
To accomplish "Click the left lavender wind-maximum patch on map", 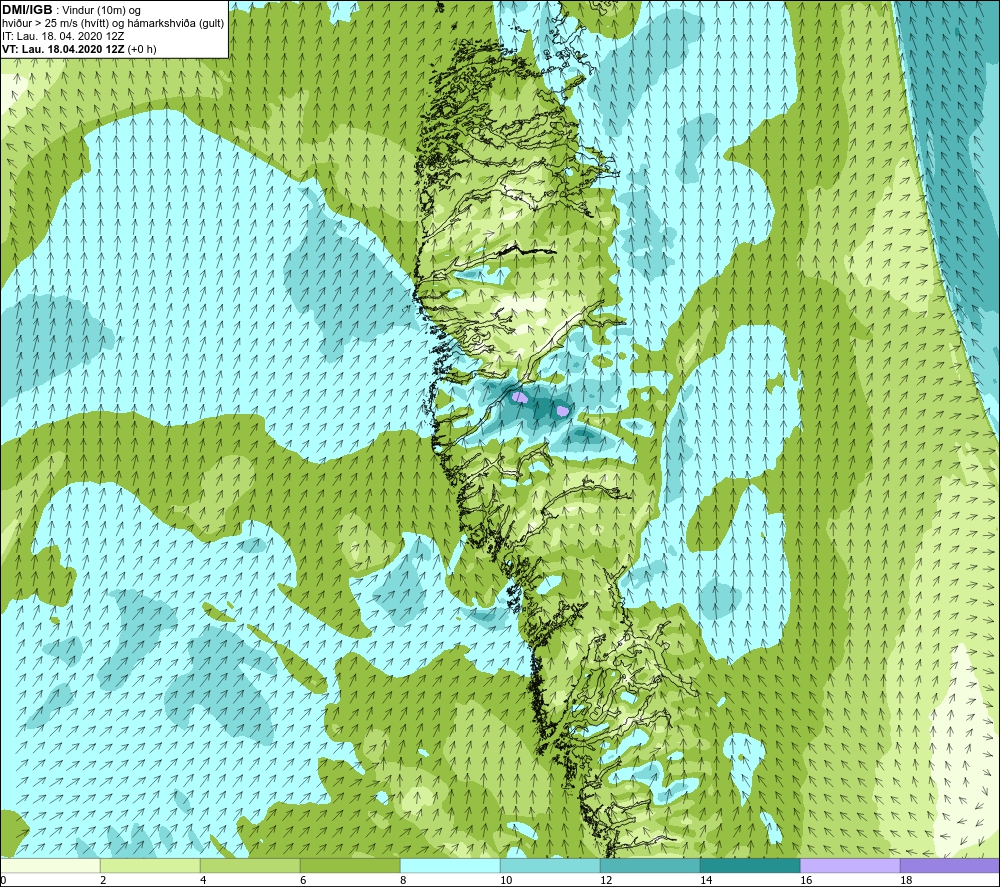I will pyautogui.click(x=520, y=398).
